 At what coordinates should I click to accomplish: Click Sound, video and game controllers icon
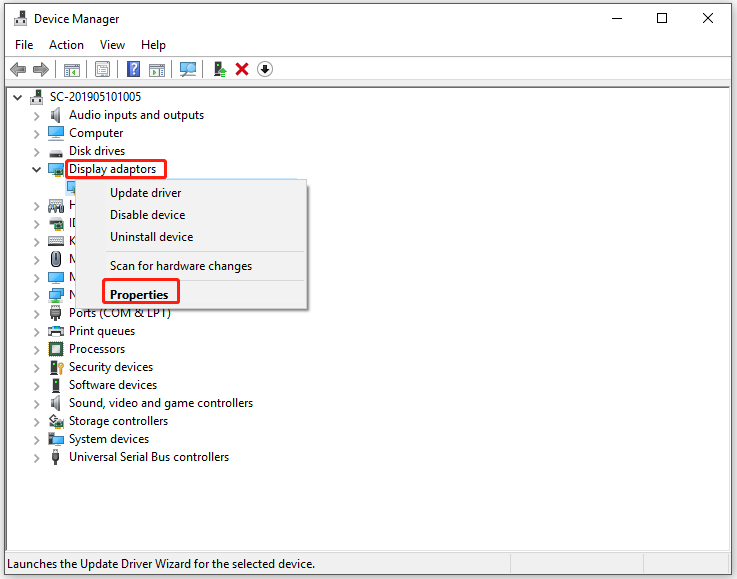pos(55,403)
